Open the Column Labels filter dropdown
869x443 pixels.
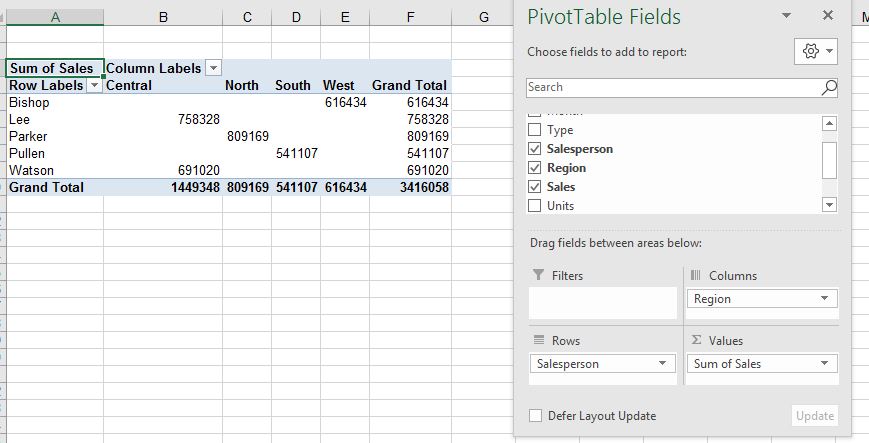[213, 68]
